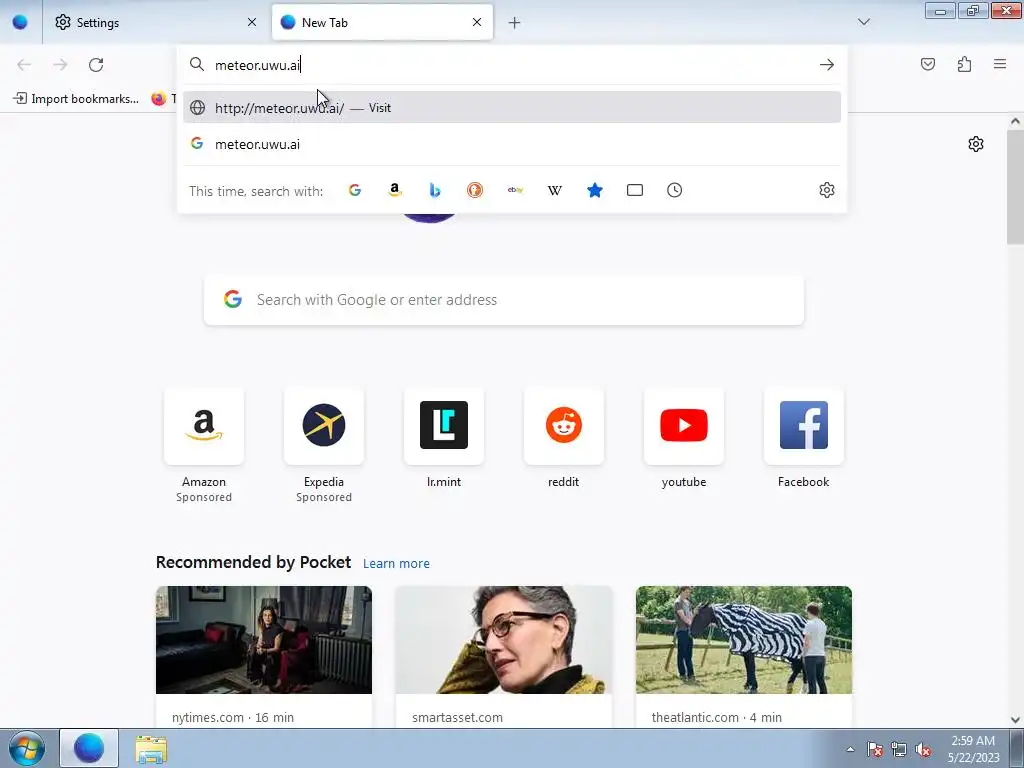Click the page vertical scrollbar thumb
1024x768 pixels.
[1015, 186]
